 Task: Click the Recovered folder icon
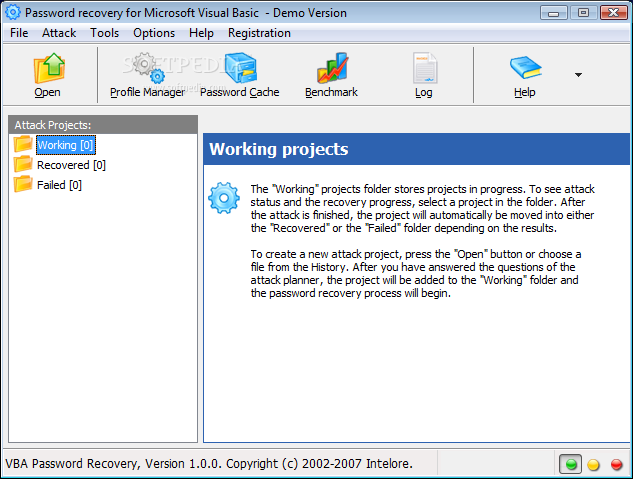pyautogui.click(x=23, y=164)
